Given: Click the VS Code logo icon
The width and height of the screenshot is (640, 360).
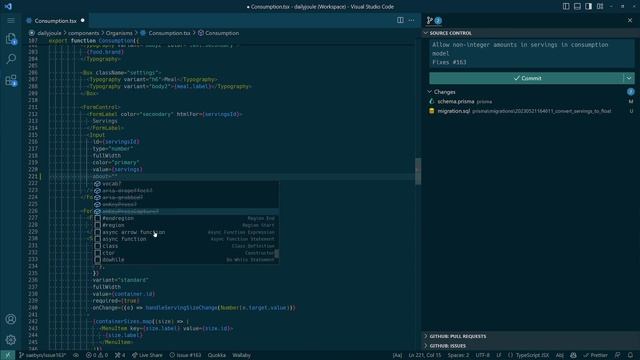Looking at the screenshot, I should [x=8, y=7].
